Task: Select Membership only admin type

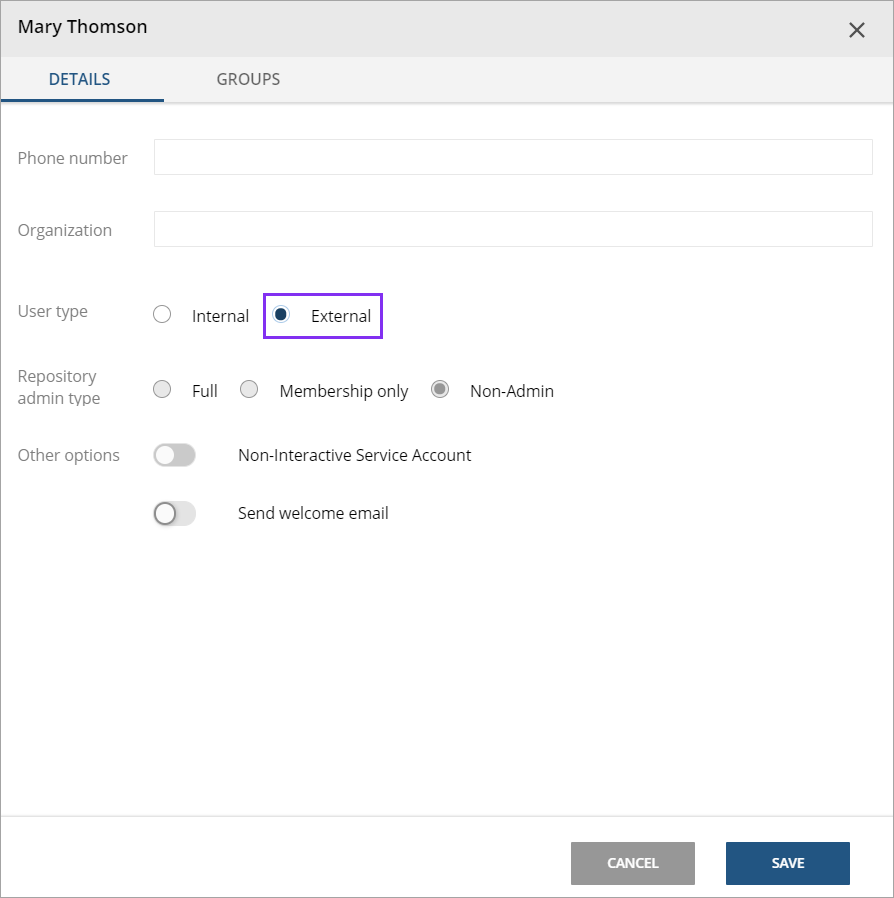Action: 249,390
